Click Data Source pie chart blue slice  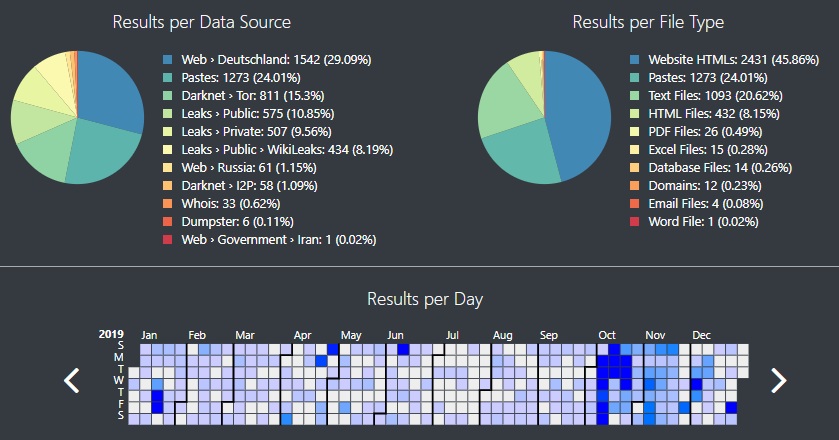(112, 90)
